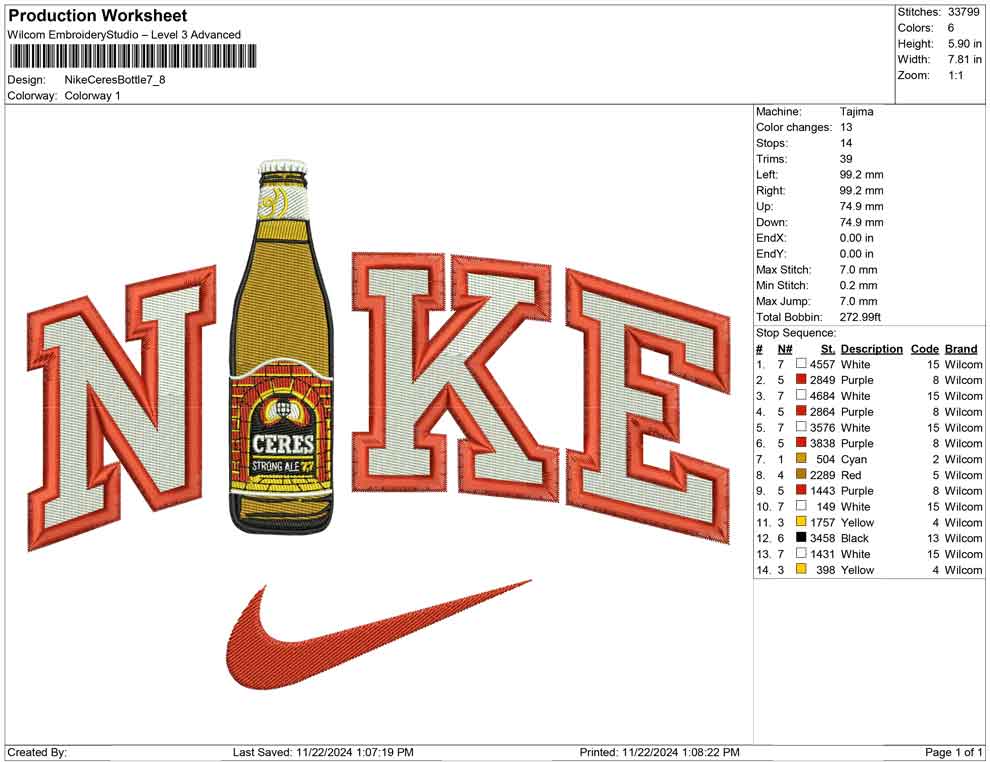Screen dimensions: 990x762
Task: Click the white swatch in stop row 1
Action: click(801, 364)
